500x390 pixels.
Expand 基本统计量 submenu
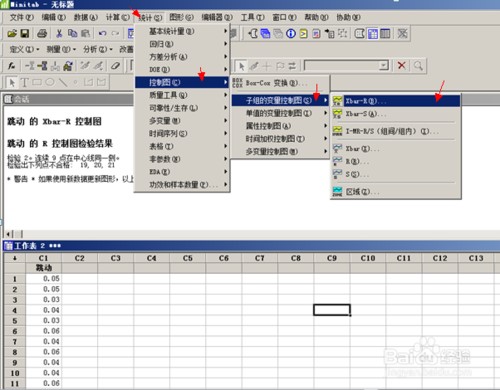[182, 31]
